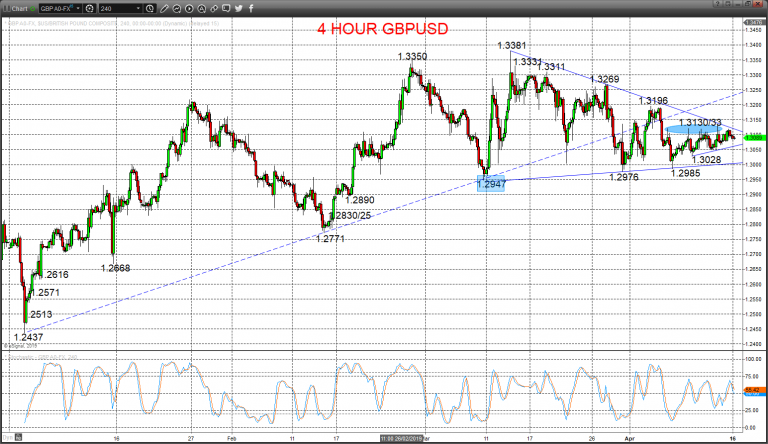Image resolution: width=768 pixels, height=444 pixels.
Task: Open the Chart window menu label
Action: coord(19,9)
